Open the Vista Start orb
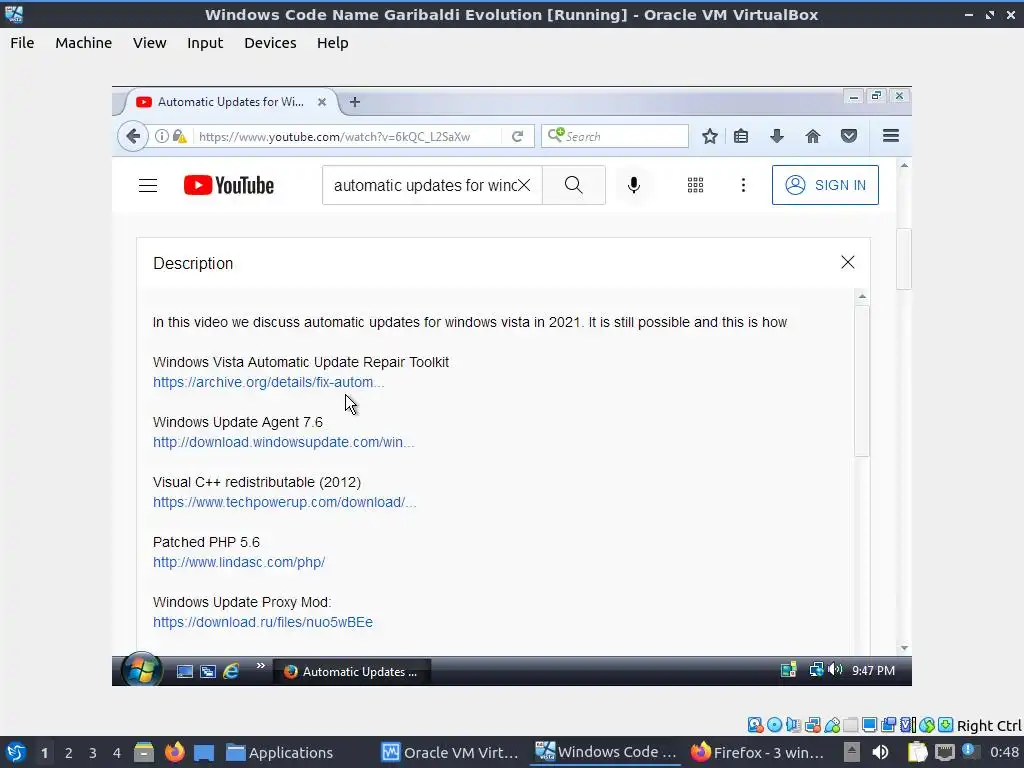The height and width of the screenshot is (768, 1024). (141, 669)
